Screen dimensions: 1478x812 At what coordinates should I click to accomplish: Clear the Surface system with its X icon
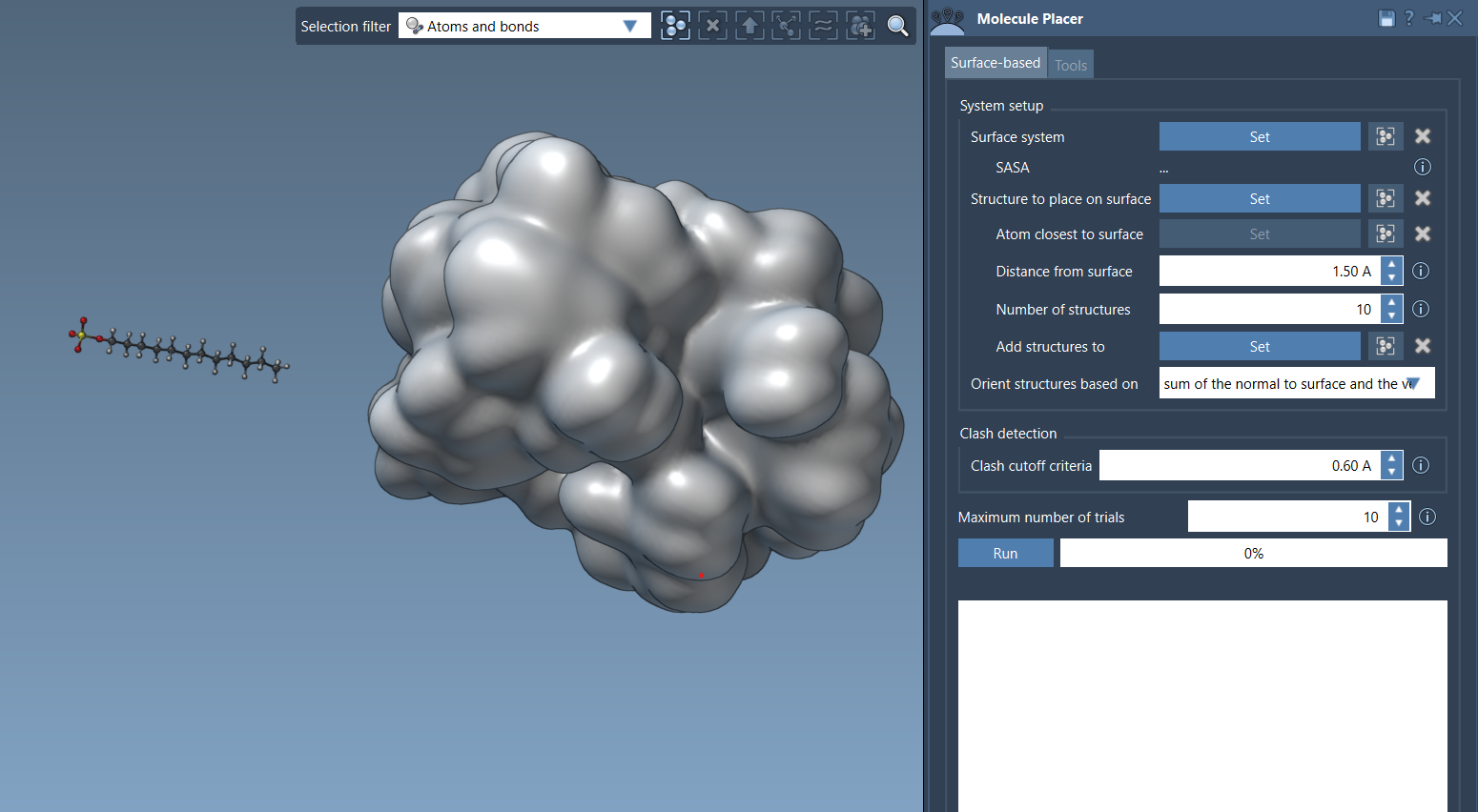(x=1422, y=136)
